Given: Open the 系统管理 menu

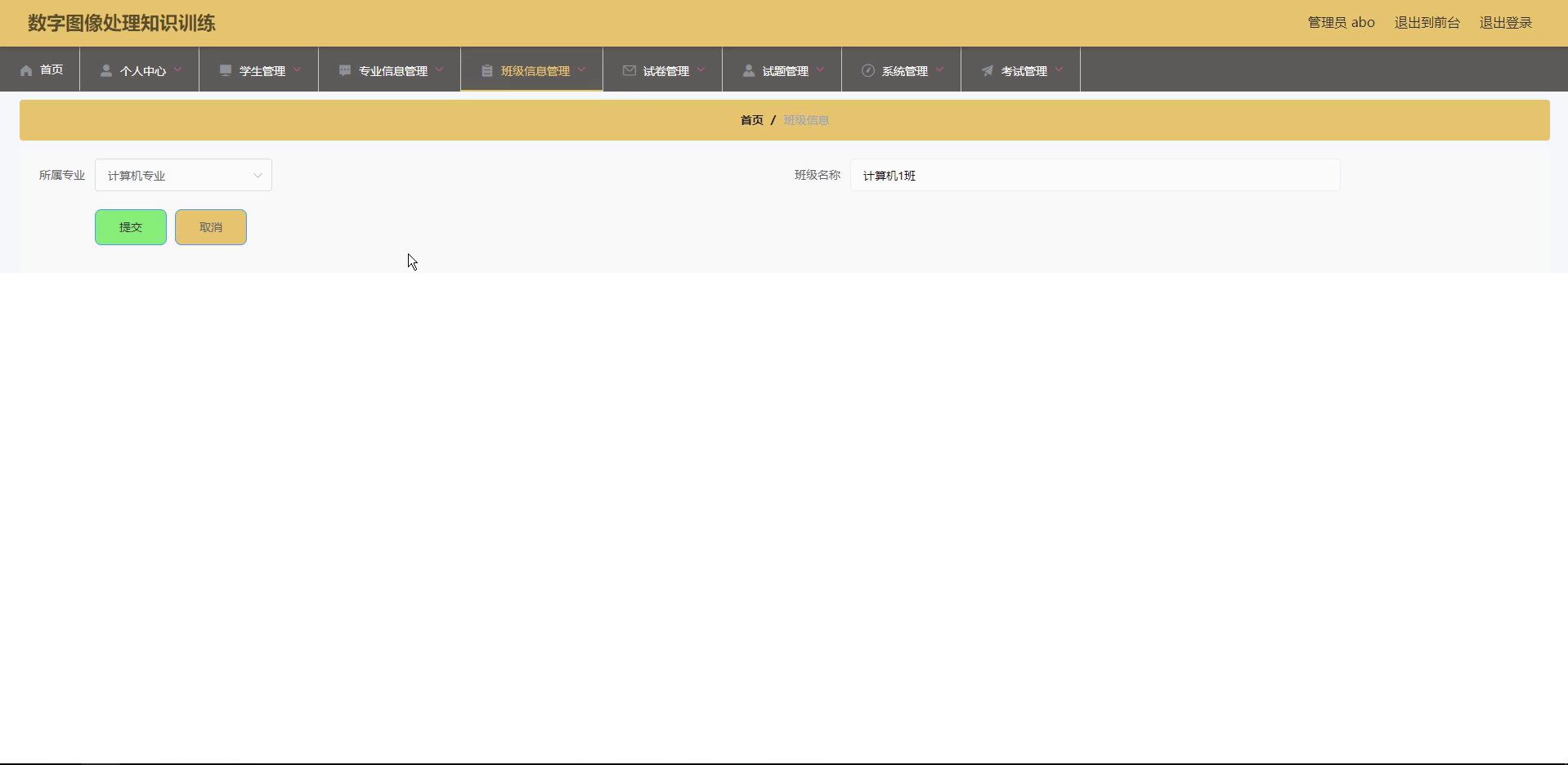Looking at the screenshot, I should point(902,69).
